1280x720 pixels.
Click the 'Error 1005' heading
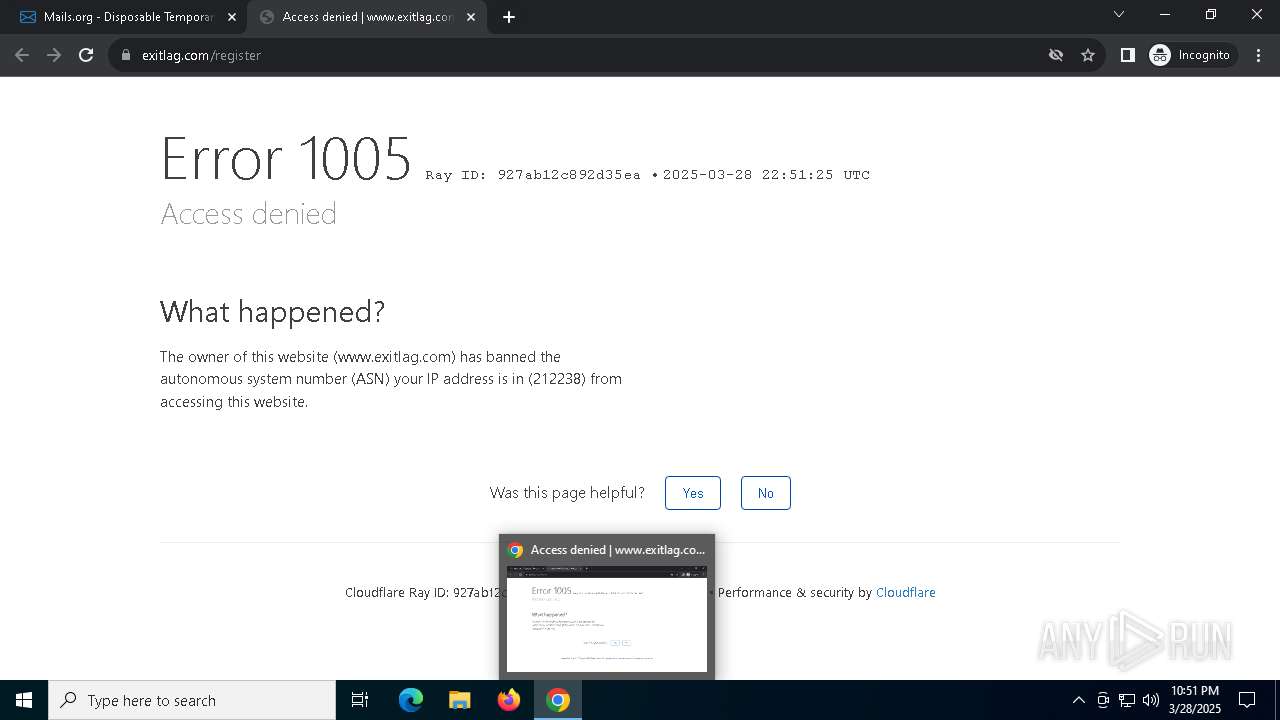tap(286, 158)
